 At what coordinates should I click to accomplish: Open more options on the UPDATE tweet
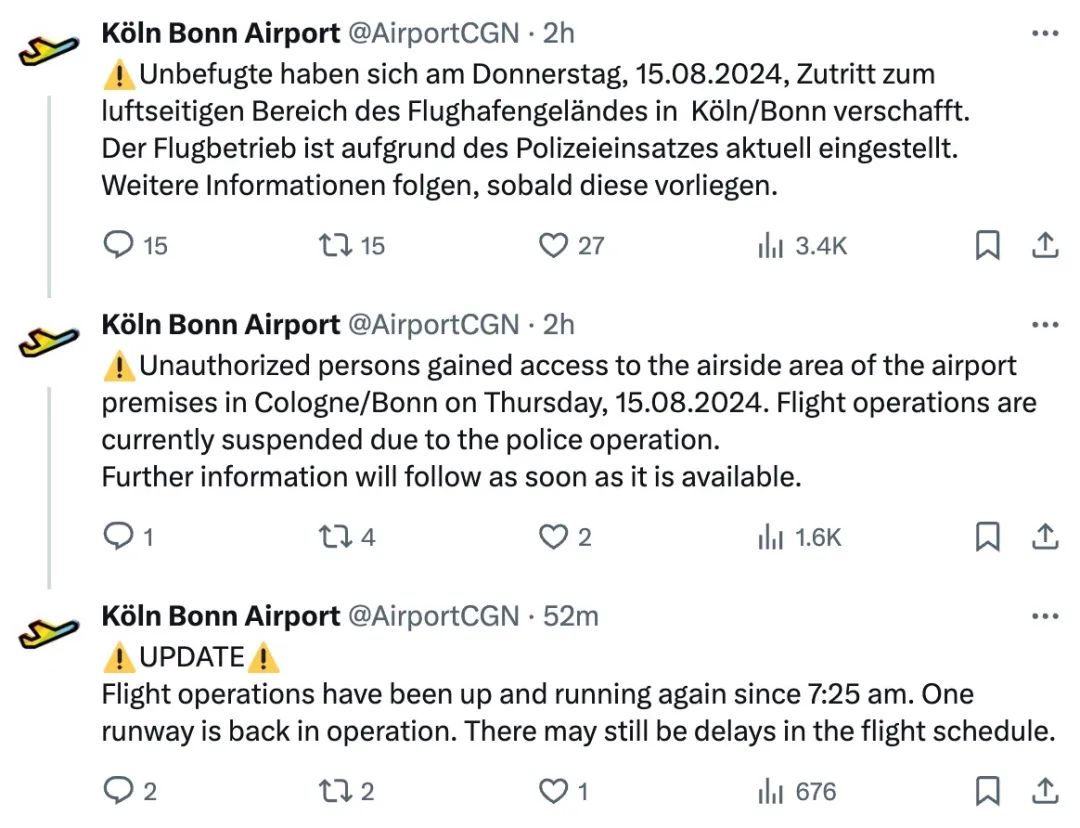[x=1044, y=616]
